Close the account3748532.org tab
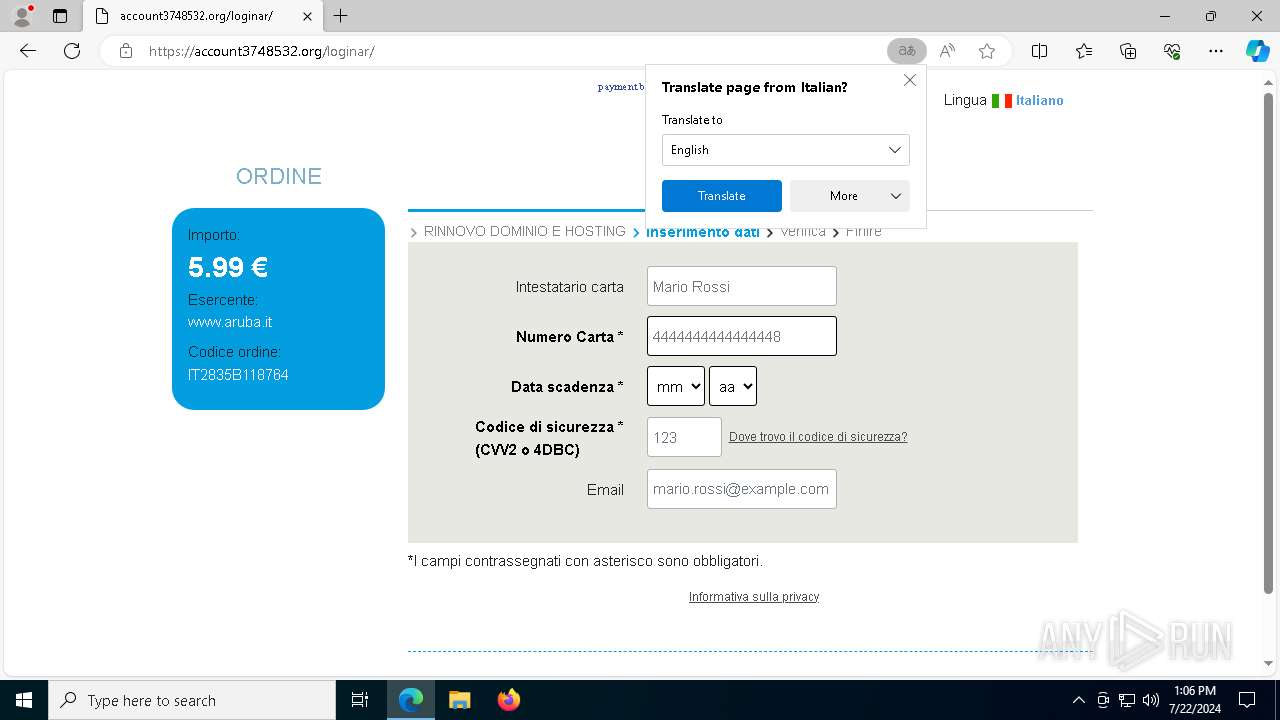The image size is (1280, 720). tap(307, 16)
